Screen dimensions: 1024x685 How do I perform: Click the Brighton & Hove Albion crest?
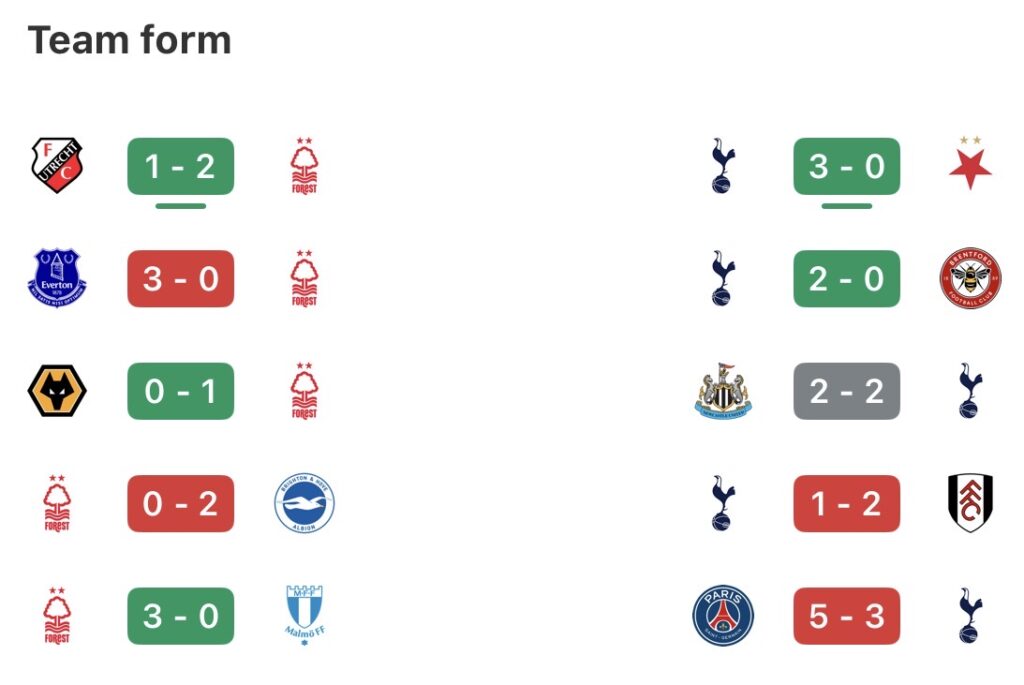[304, 503]
